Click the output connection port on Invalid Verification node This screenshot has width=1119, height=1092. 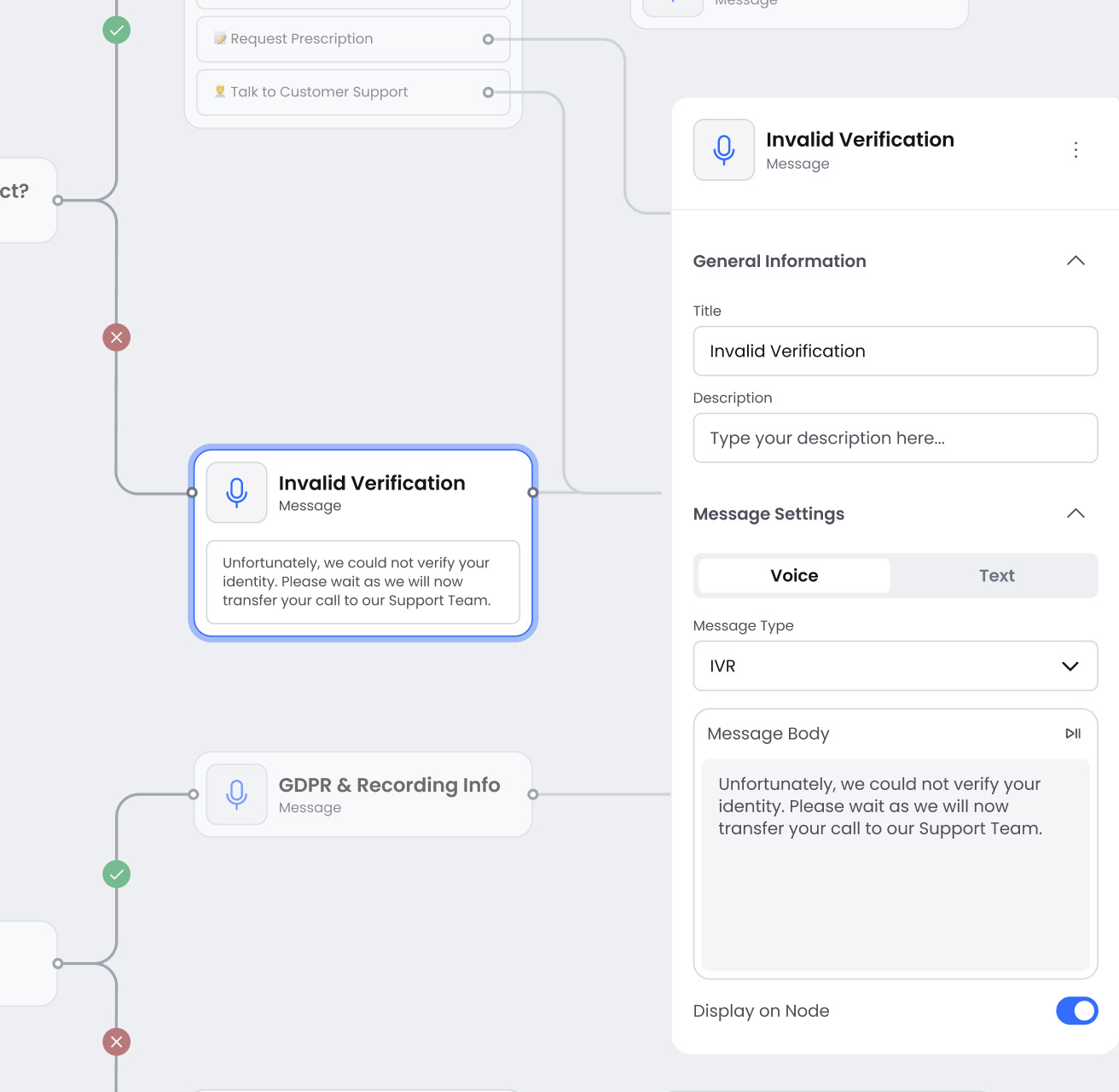(533, 492)
